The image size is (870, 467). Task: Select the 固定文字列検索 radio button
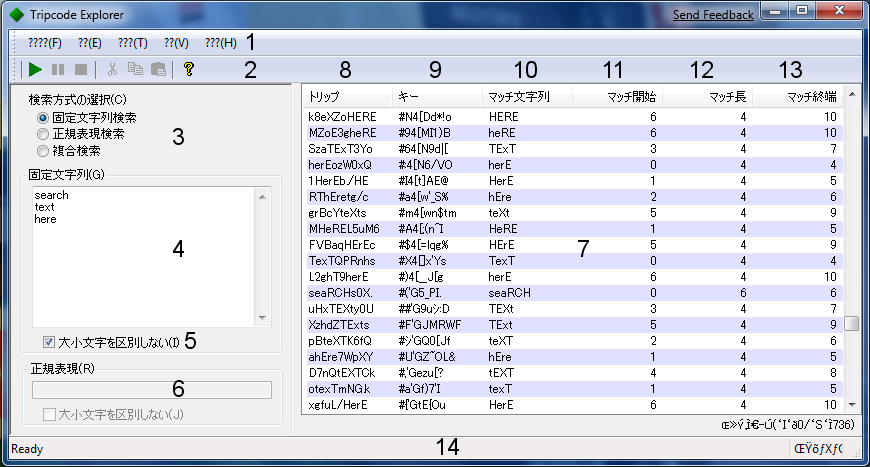point(43,118)
